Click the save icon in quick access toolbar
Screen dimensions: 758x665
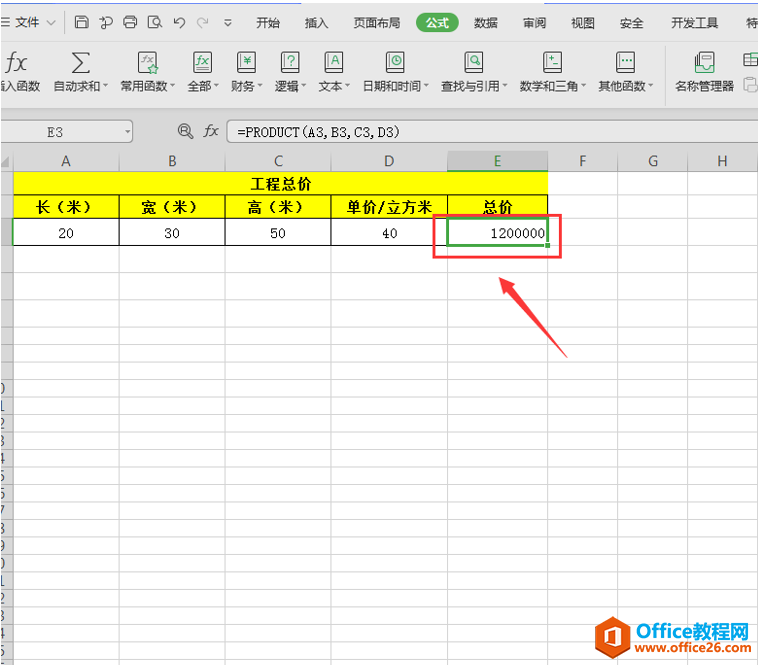[82, 22]
